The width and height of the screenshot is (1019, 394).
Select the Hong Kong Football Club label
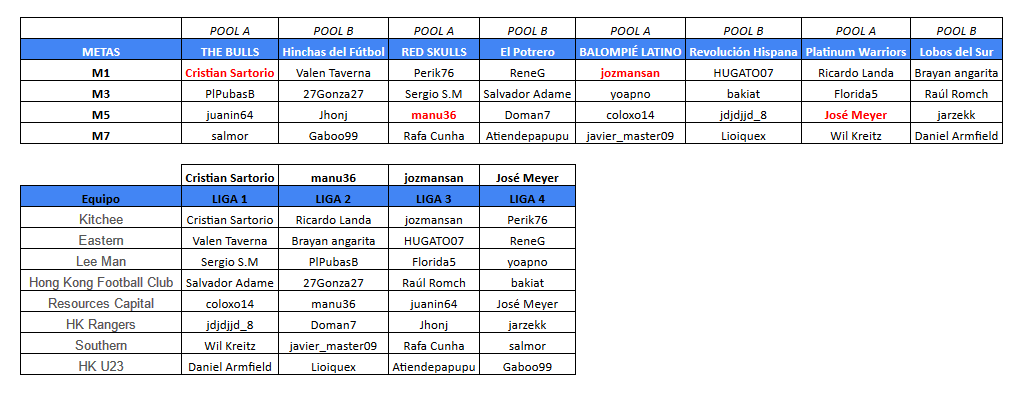click(x=101, y=282)
